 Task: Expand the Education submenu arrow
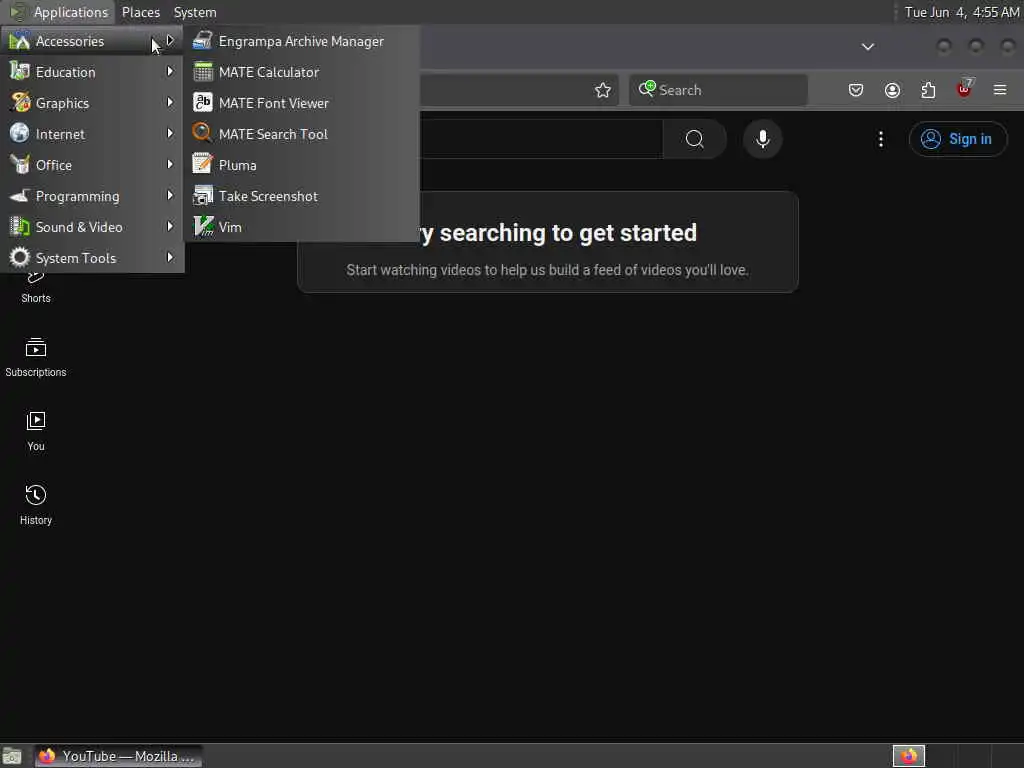[170, 71]
